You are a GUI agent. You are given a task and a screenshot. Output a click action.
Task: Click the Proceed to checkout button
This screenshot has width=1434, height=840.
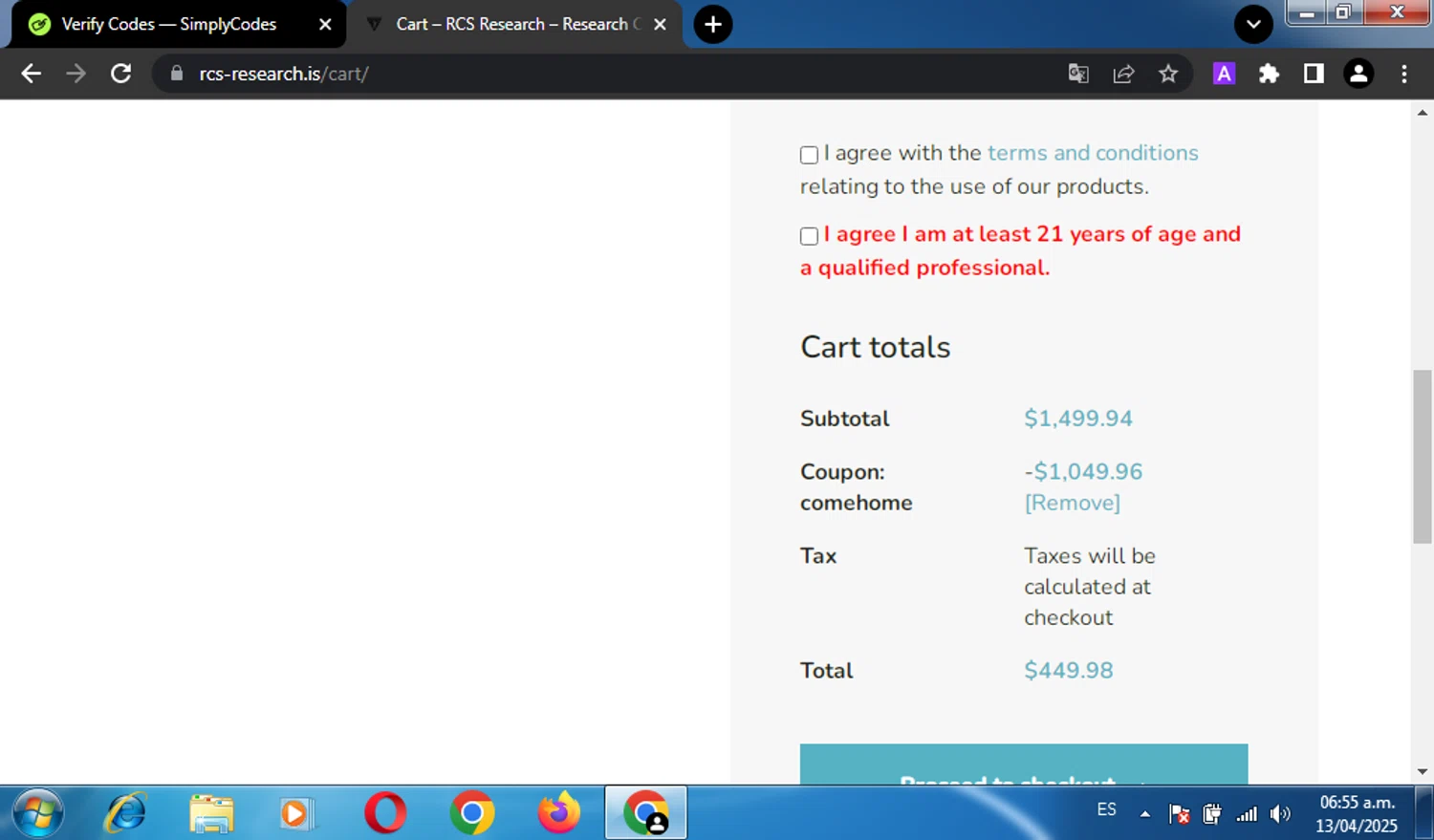pos(1024,765)
